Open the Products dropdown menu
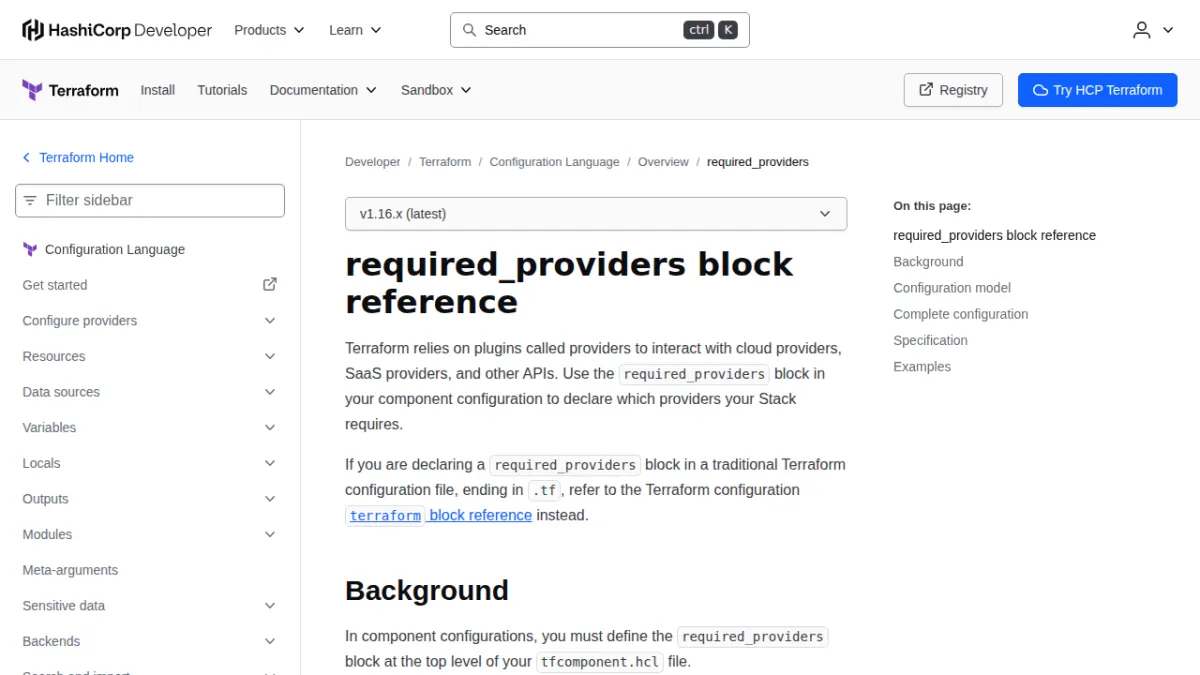 (269, 30)
